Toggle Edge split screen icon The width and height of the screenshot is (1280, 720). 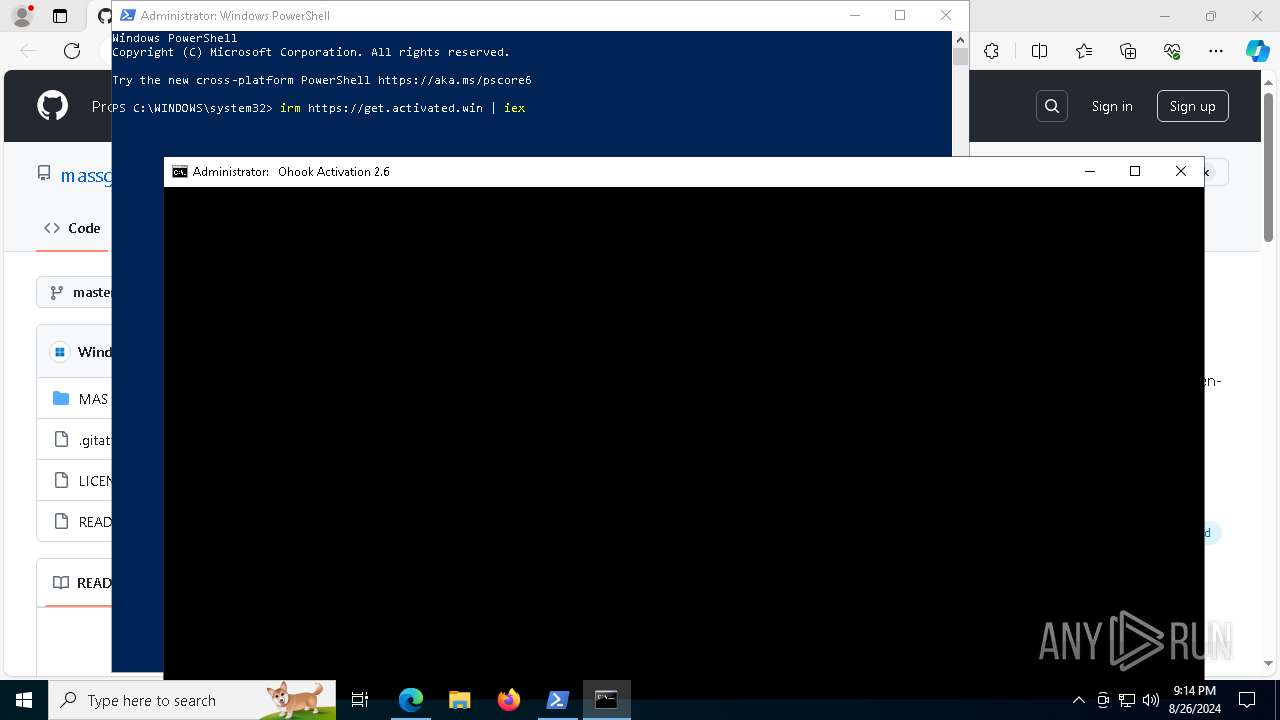(1039, 51)
